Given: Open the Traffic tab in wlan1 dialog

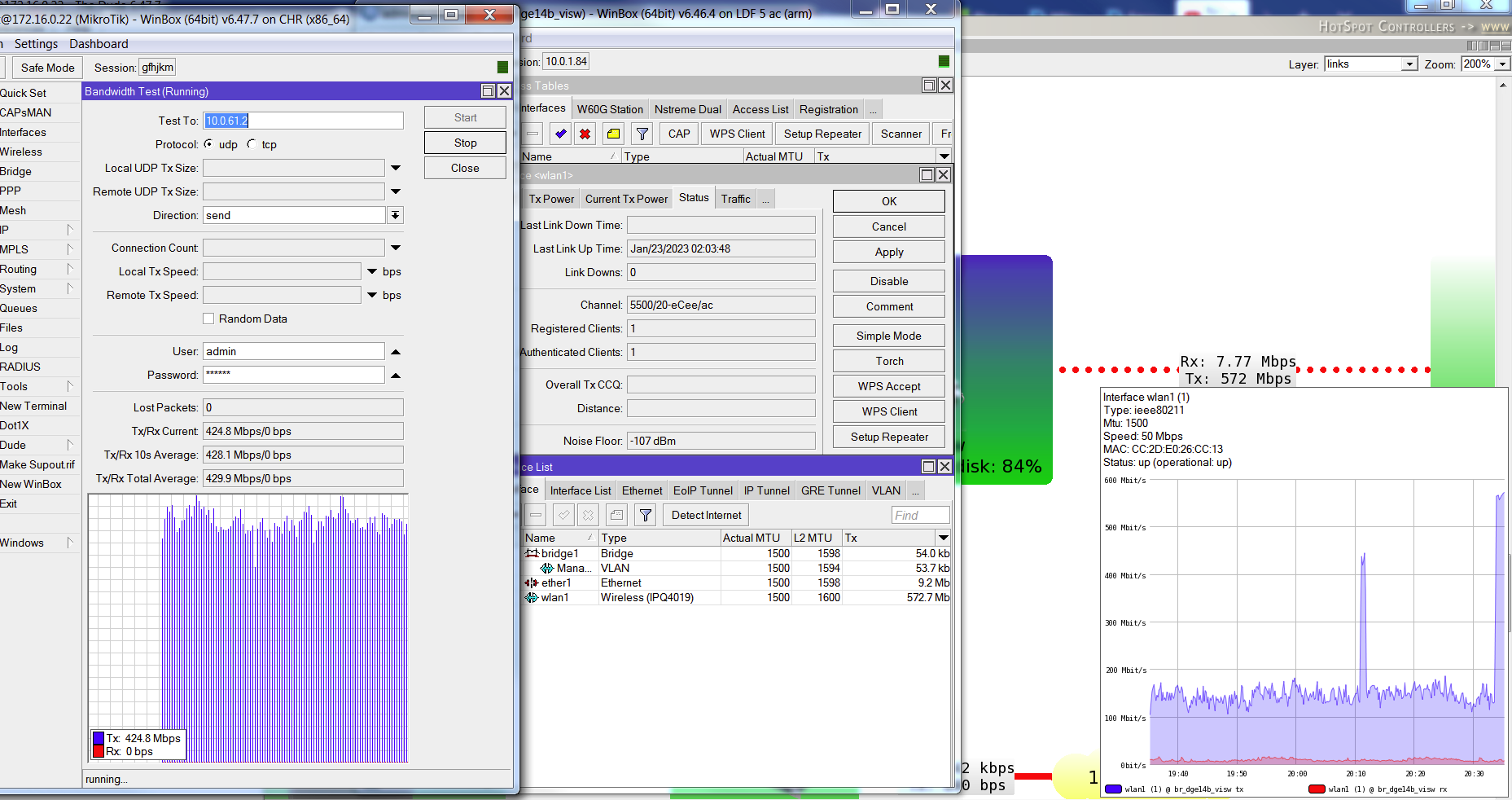Looking at the screenshot, I should 735,199.
